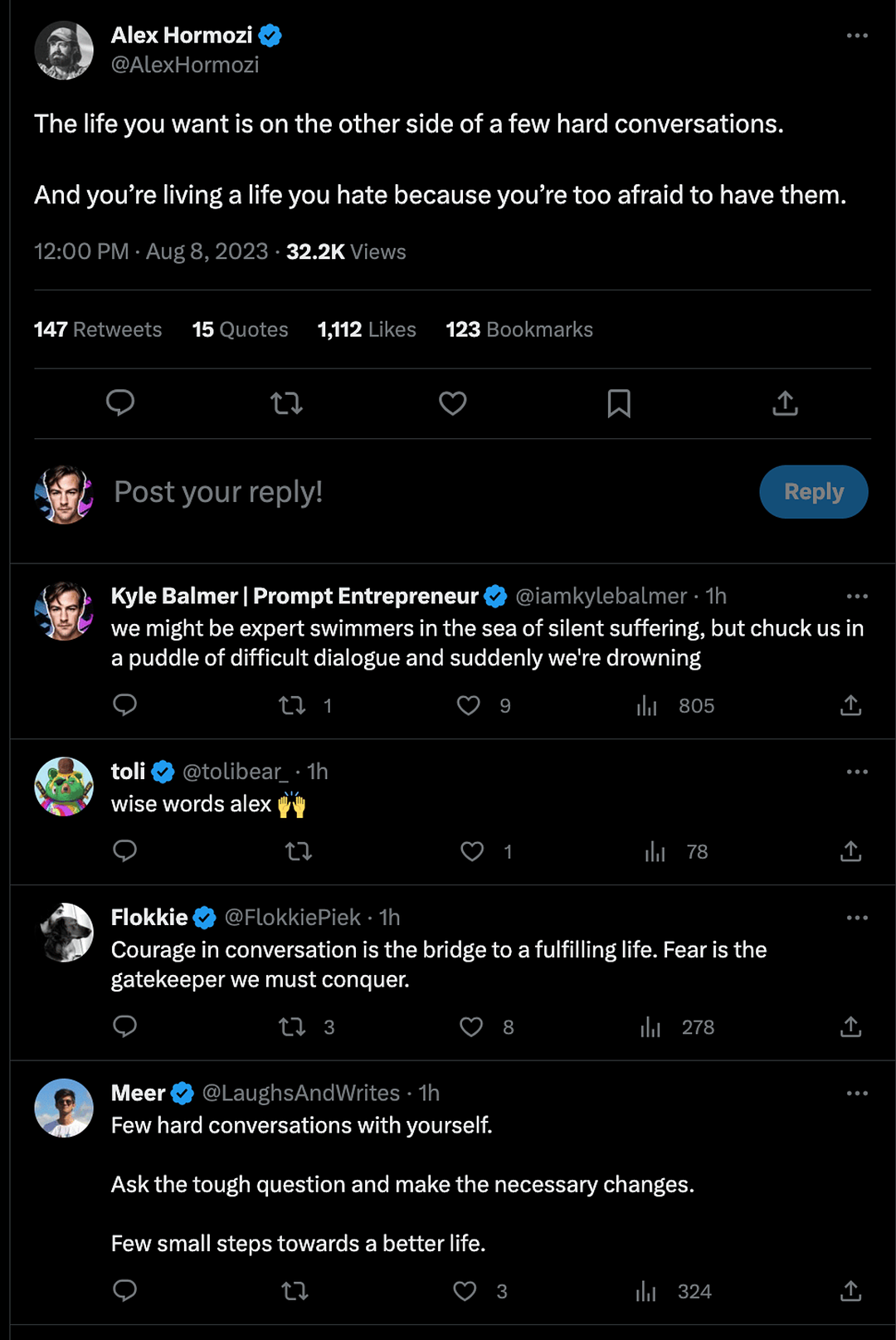This screenshot has height=1340, width=896.
Task: View analytics for Flokkie's reply
Action: click(x=650, y=1027)
